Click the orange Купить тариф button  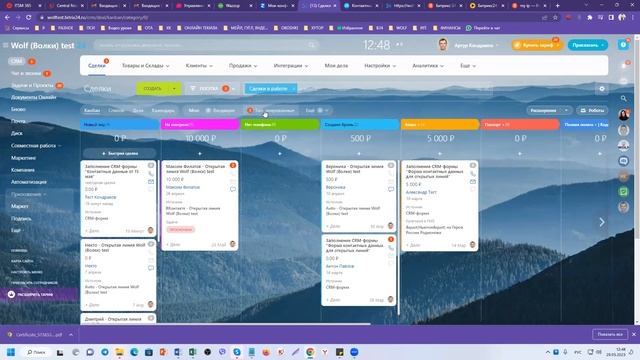point(537,45)
